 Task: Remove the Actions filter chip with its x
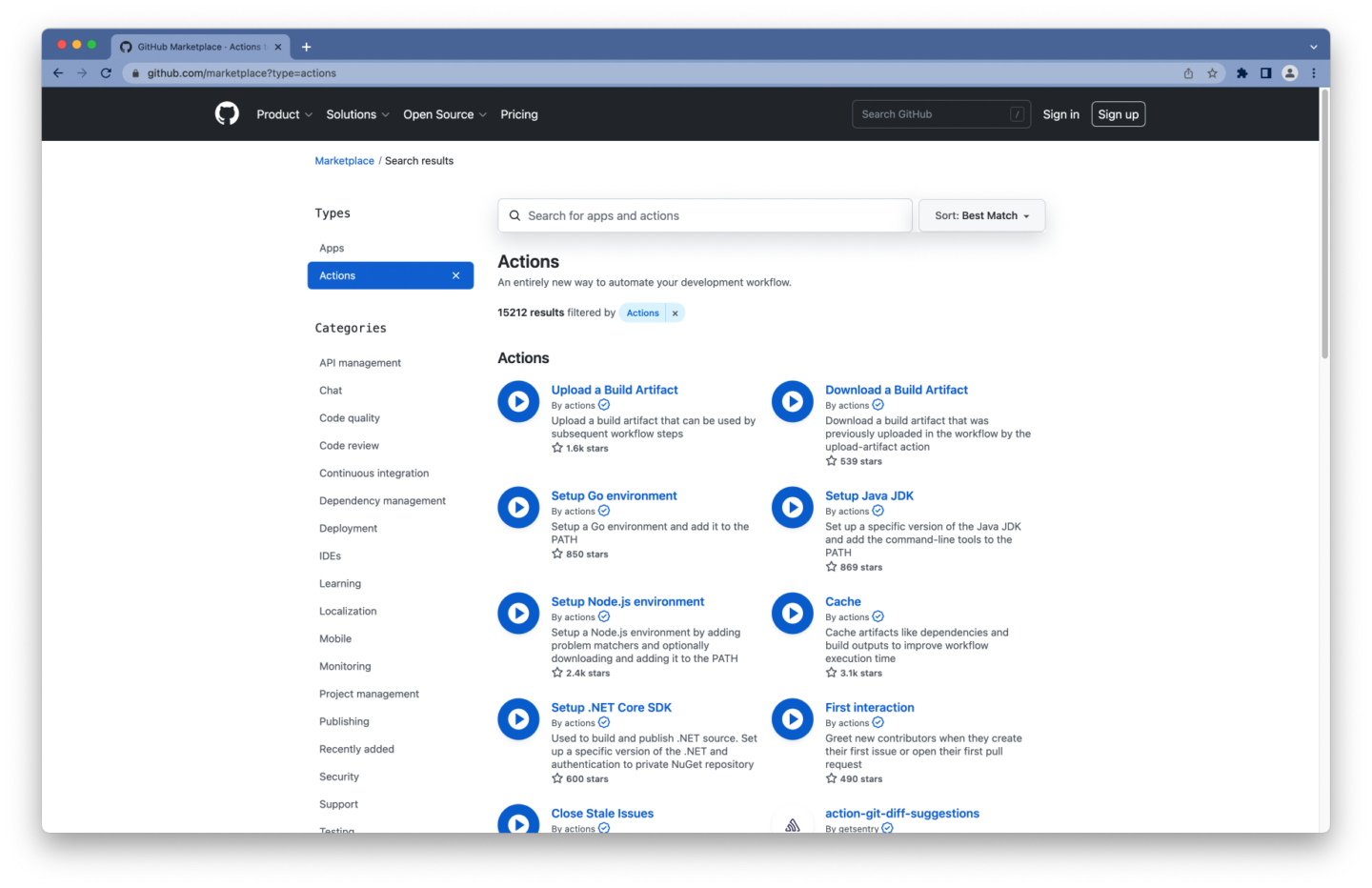pos(675,313)
